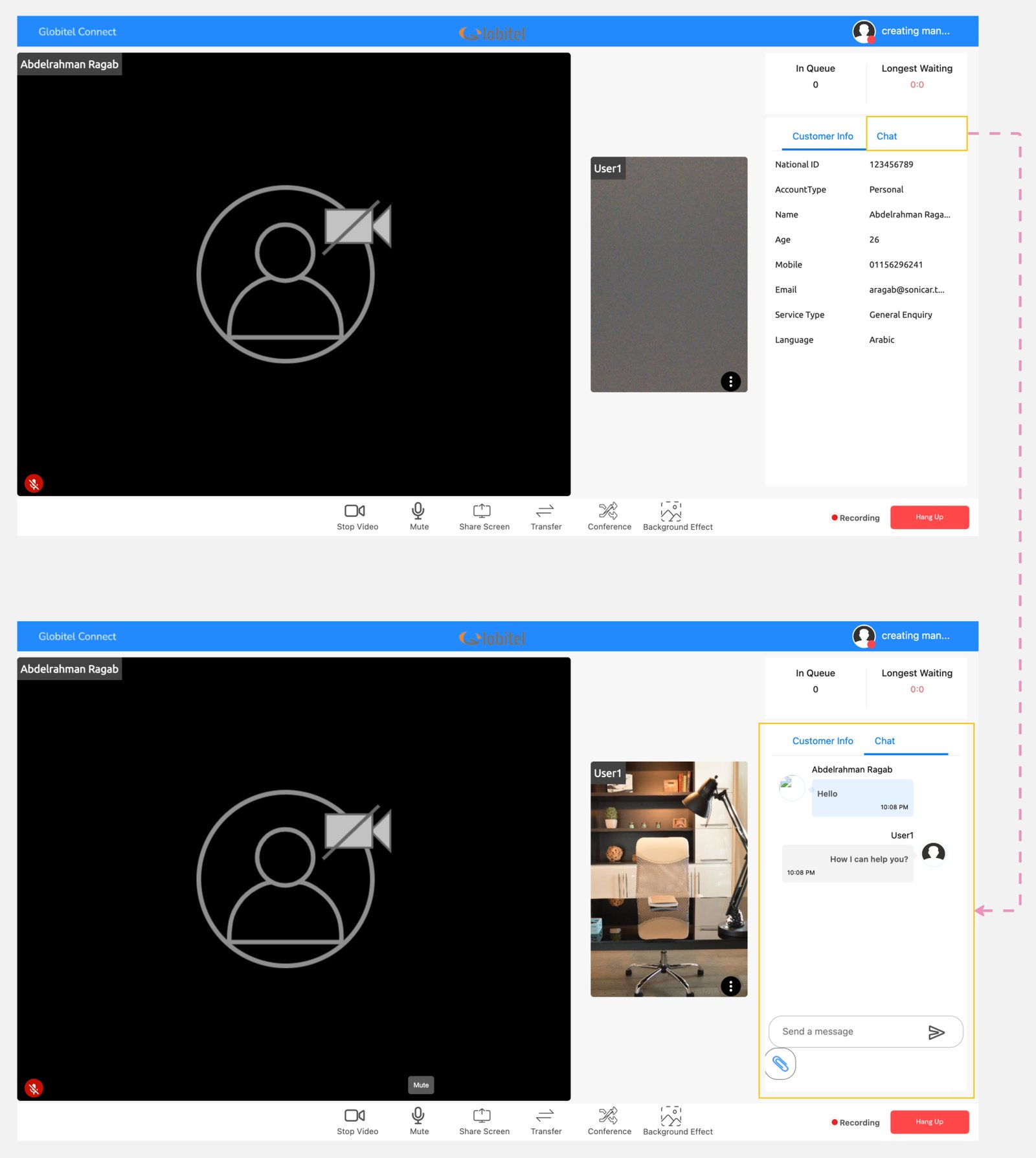Click the Transfer icon in the bottom toolbar
Viewport: 1036px width, 1158px height.
(545, 1116)
